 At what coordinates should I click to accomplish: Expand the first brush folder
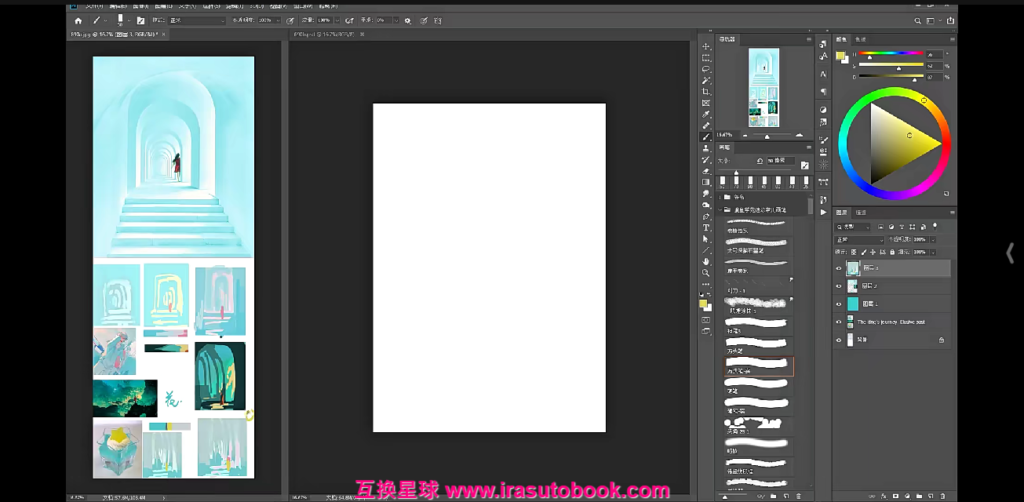click(x=721, y=196)
